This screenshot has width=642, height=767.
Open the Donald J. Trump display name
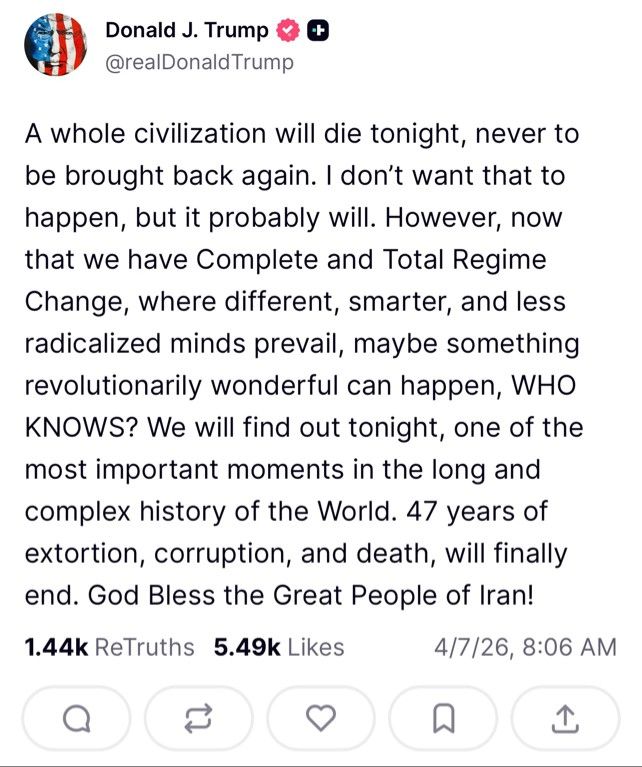[x=187, y=30]
